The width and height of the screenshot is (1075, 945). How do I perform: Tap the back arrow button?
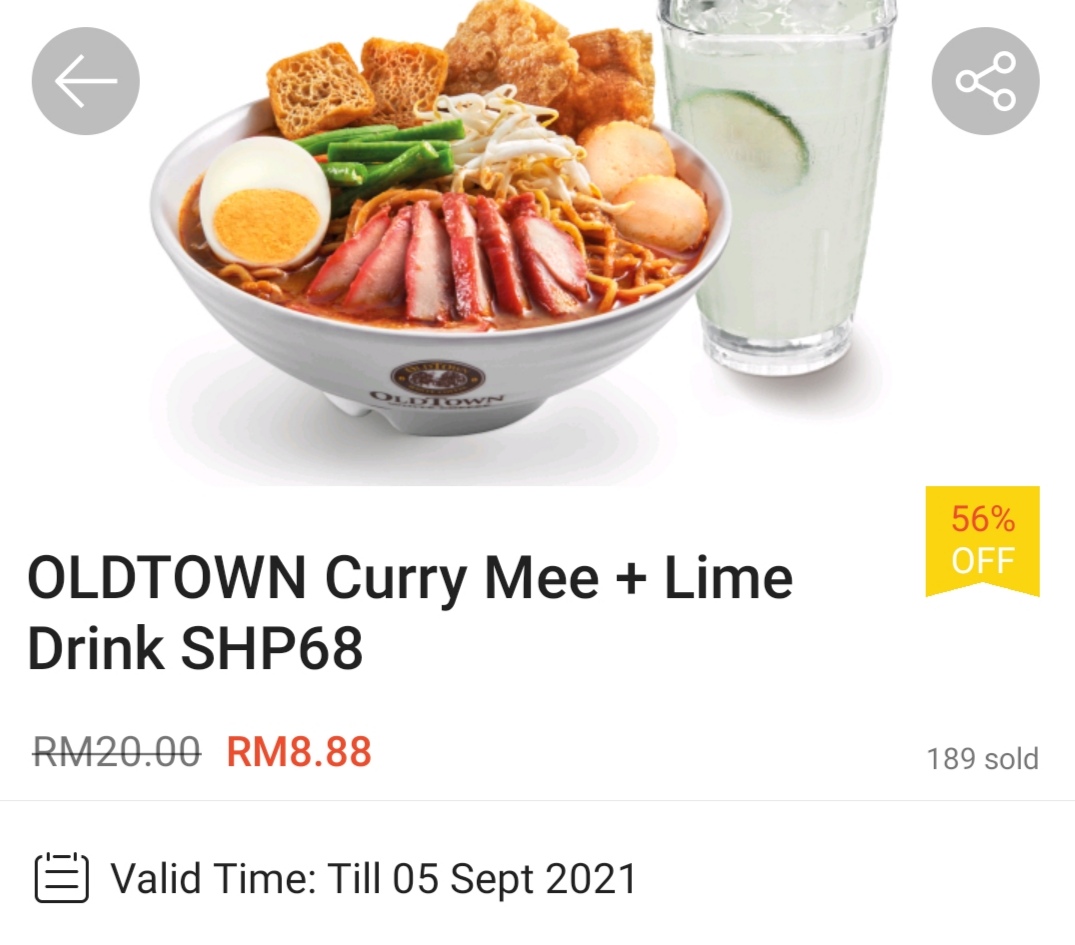(86, 81)
